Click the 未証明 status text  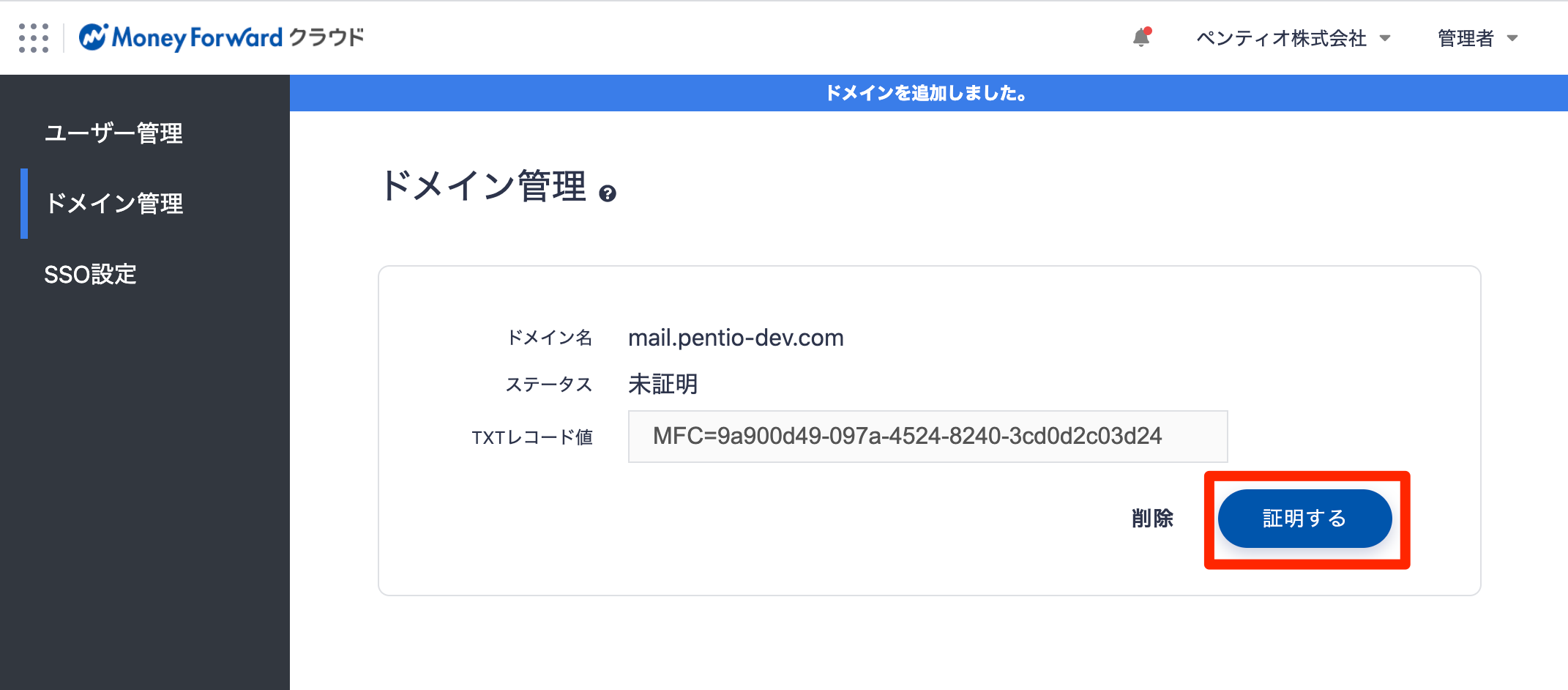click(663, 384)
